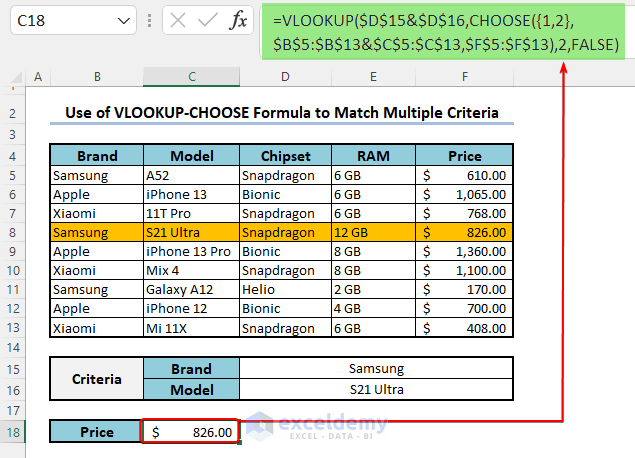Select row 8 header
This screenshot has height=458, width=635.
pos(13,232)
